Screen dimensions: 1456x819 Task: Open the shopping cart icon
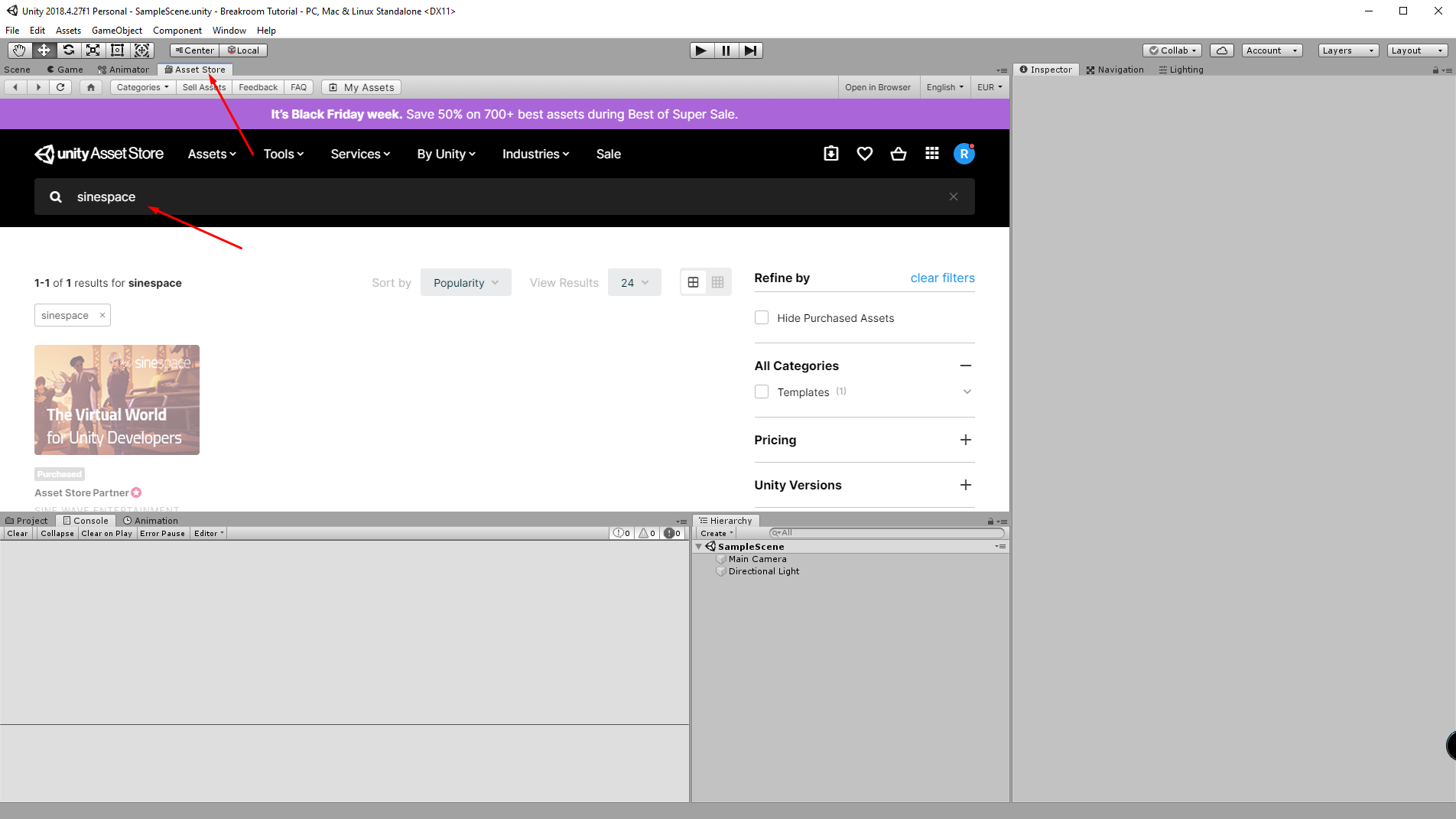[x=899, y=154]
